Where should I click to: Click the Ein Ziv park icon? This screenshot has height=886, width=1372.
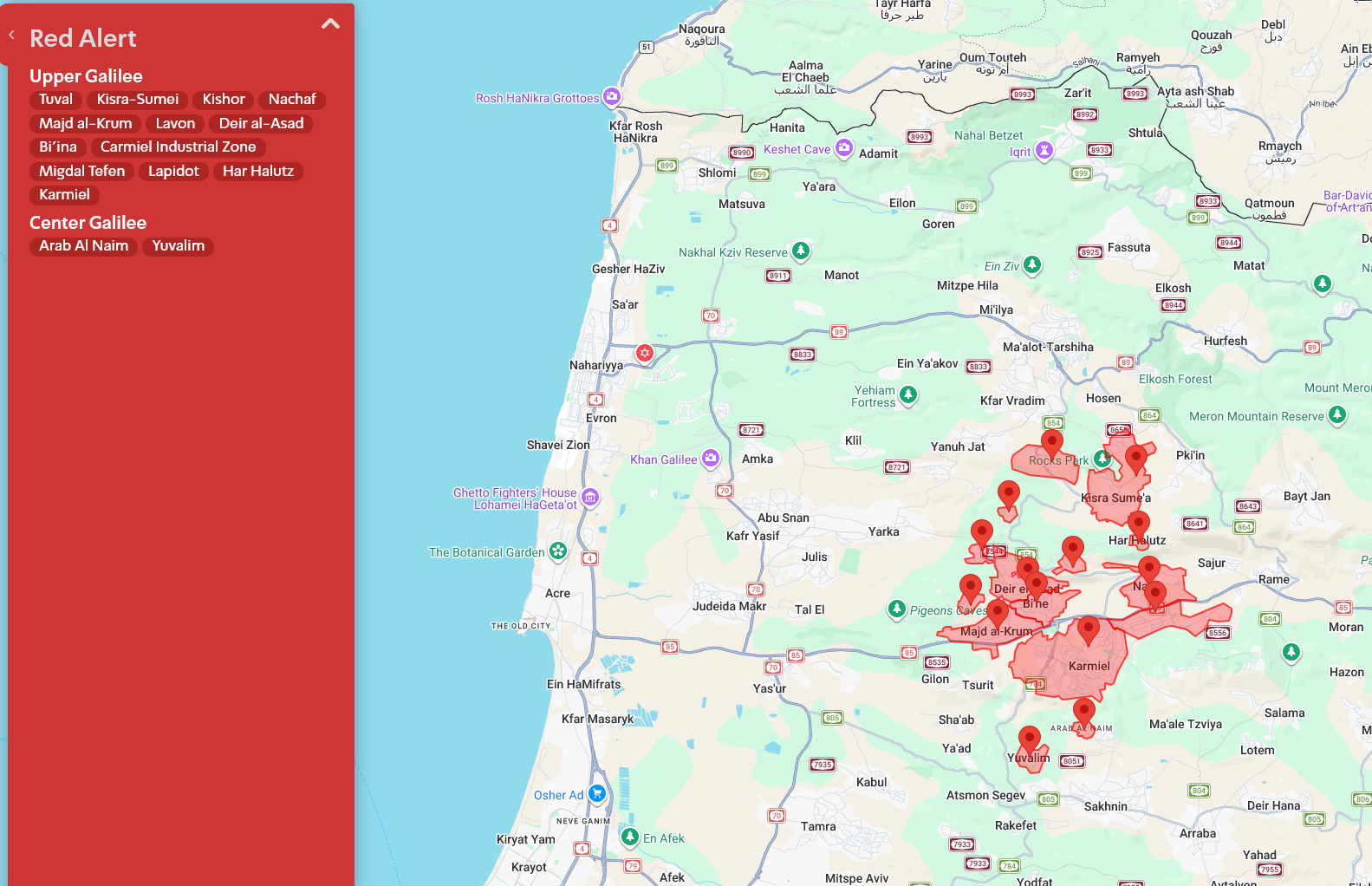click(1032, 264)
